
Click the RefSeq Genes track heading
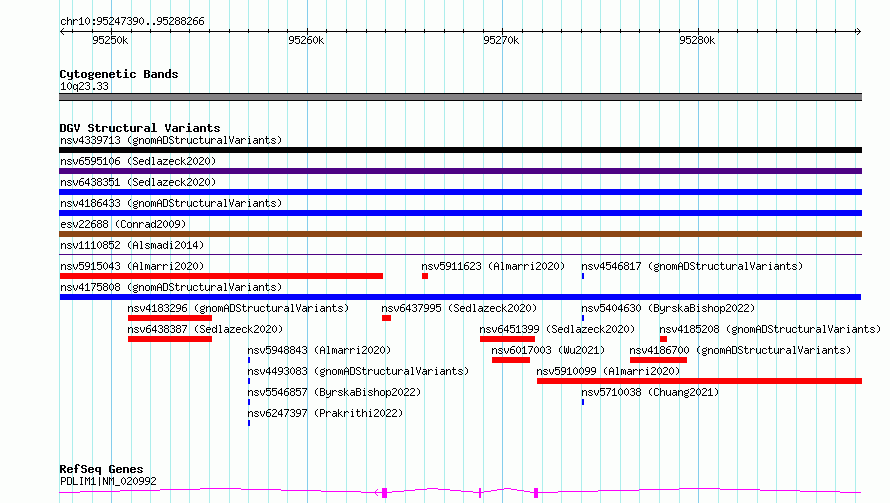[x=101, y=470]
